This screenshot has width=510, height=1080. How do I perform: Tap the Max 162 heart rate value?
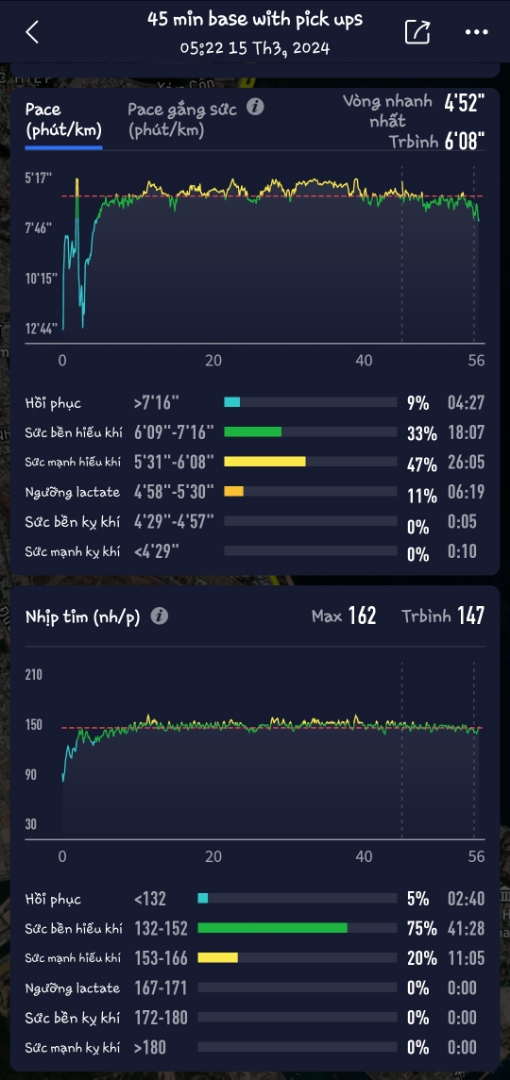(x=344, y=616)
